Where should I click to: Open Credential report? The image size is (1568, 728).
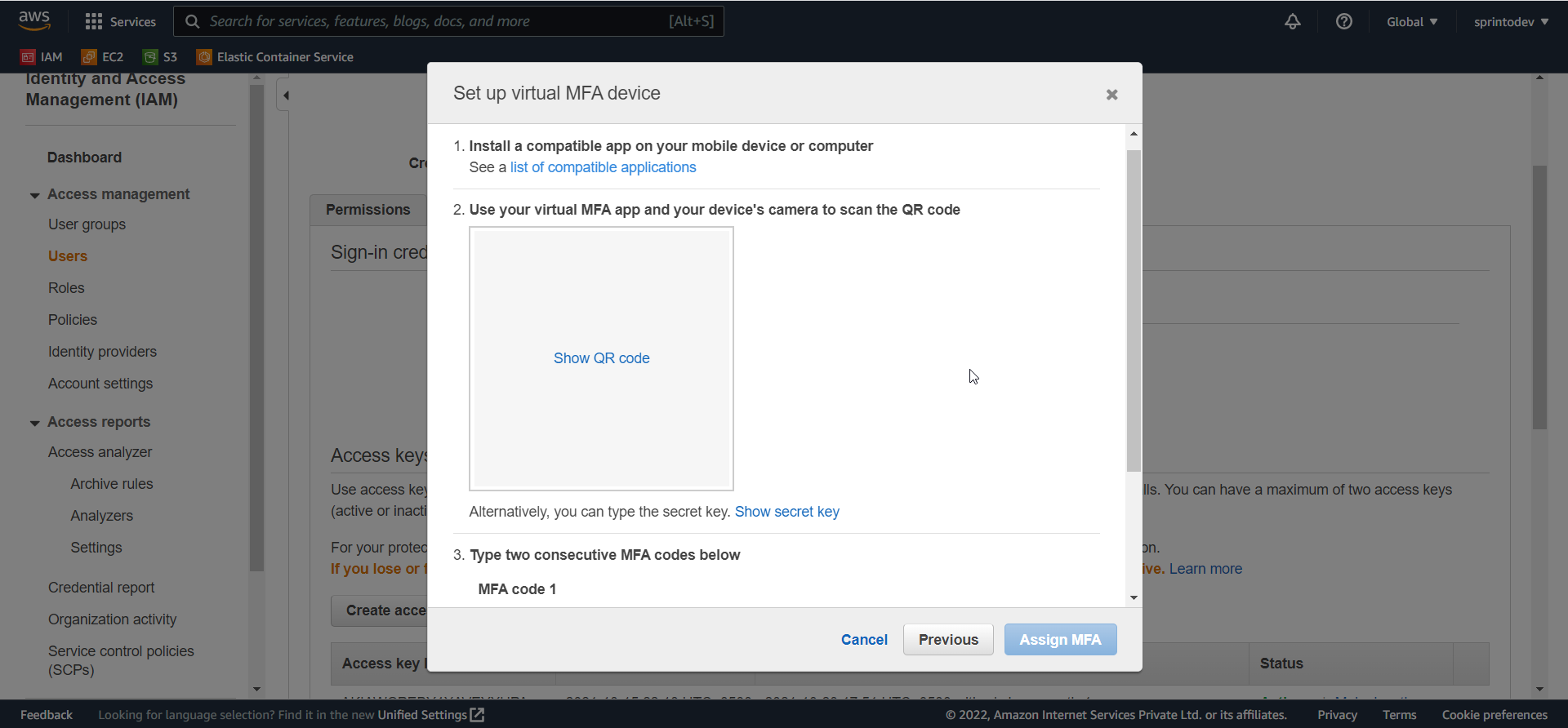pyautogui.click(x=101, y=588)
